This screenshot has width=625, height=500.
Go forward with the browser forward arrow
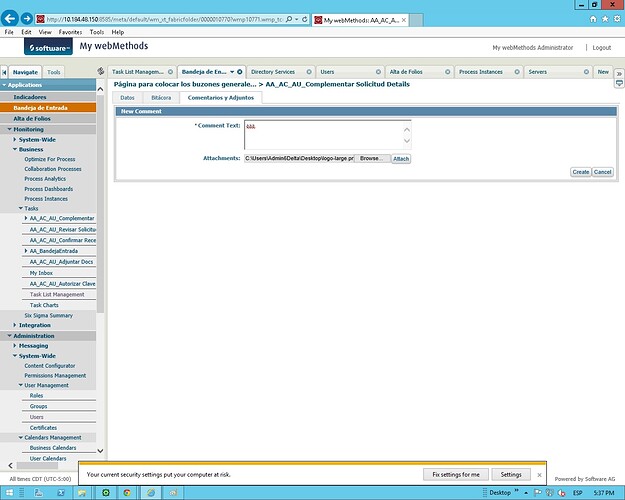click(27, 18)
